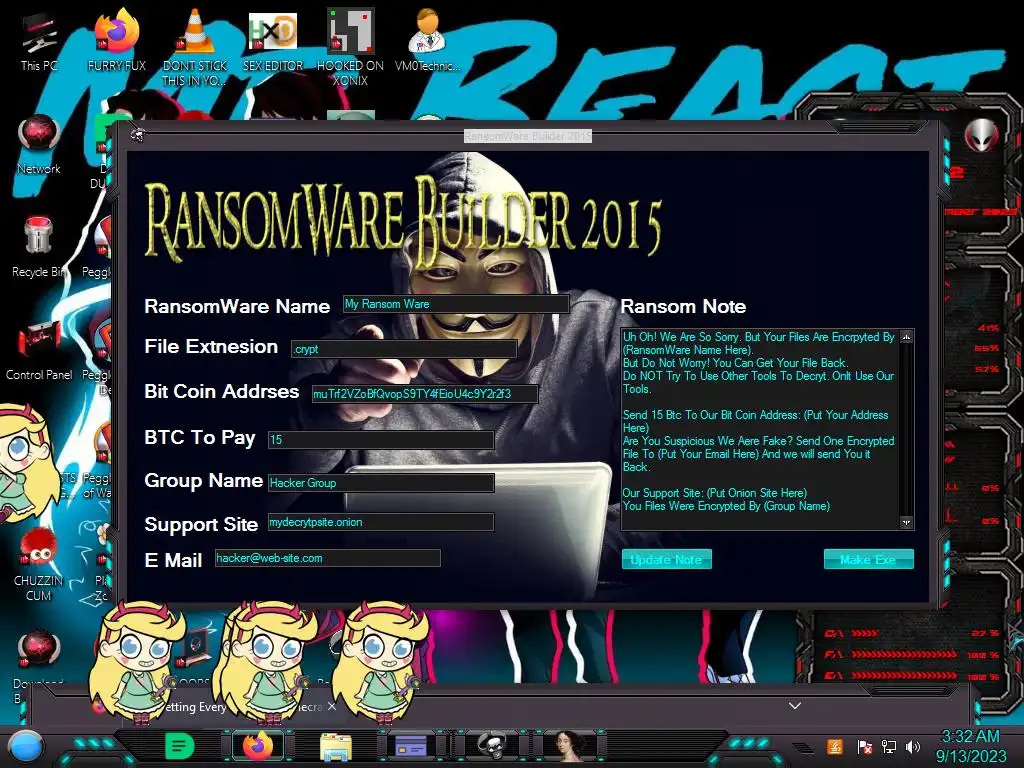The image size is (1024, 768).
Task: Click the 'Ransom Note' heading label
Action: click(683, 306)
